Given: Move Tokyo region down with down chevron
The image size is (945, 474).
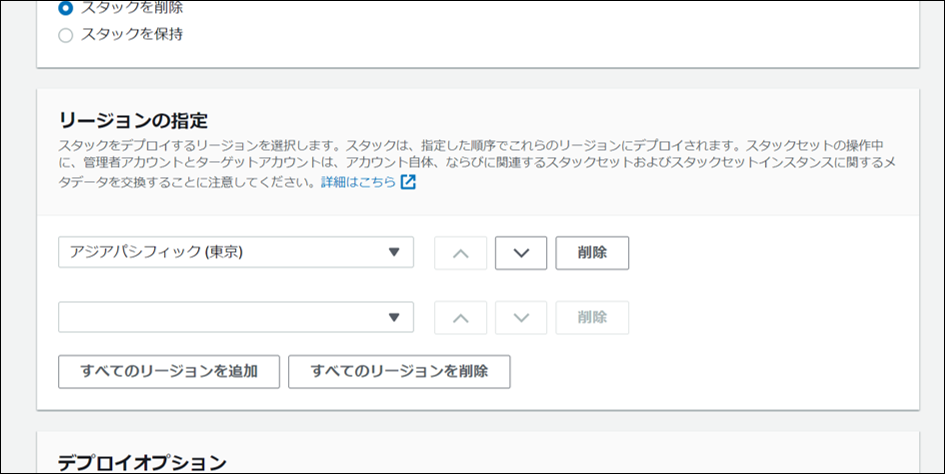Looking at the screenshot, I should (521, 253).
